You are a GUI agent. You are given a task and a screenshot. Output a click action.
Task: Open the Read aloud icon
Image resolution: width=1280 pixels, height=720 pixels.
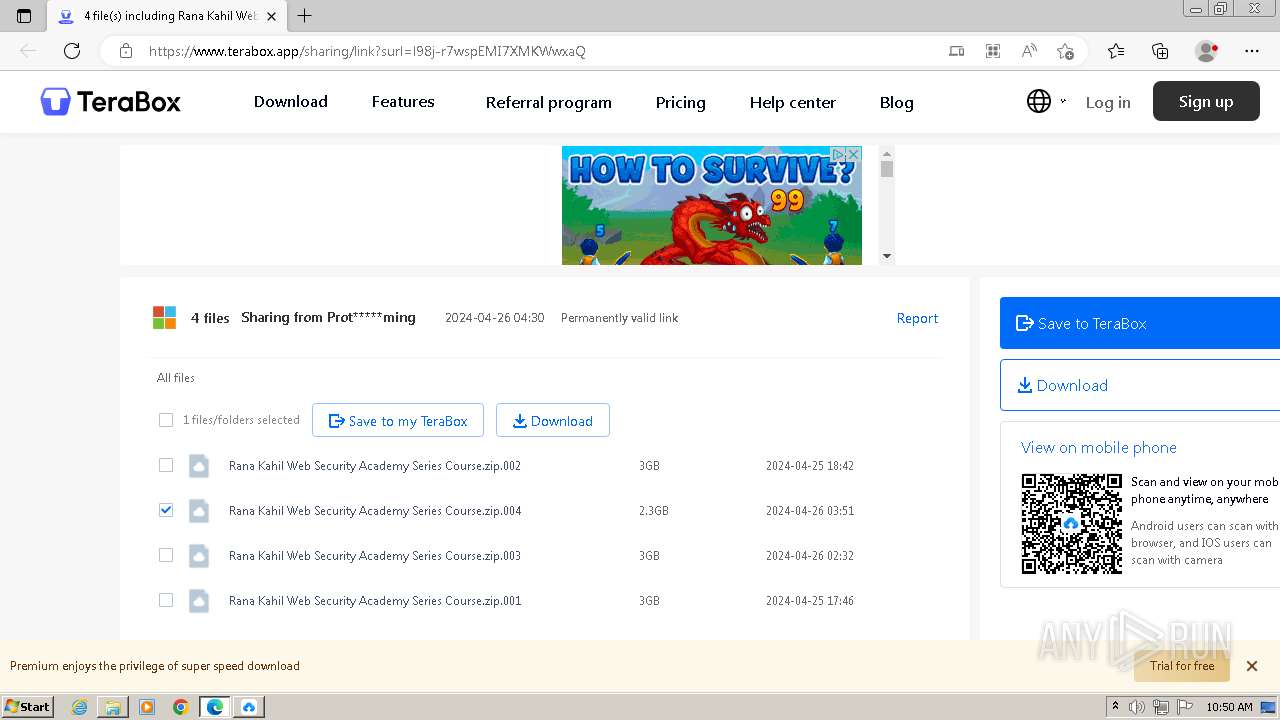point(1029,51)
